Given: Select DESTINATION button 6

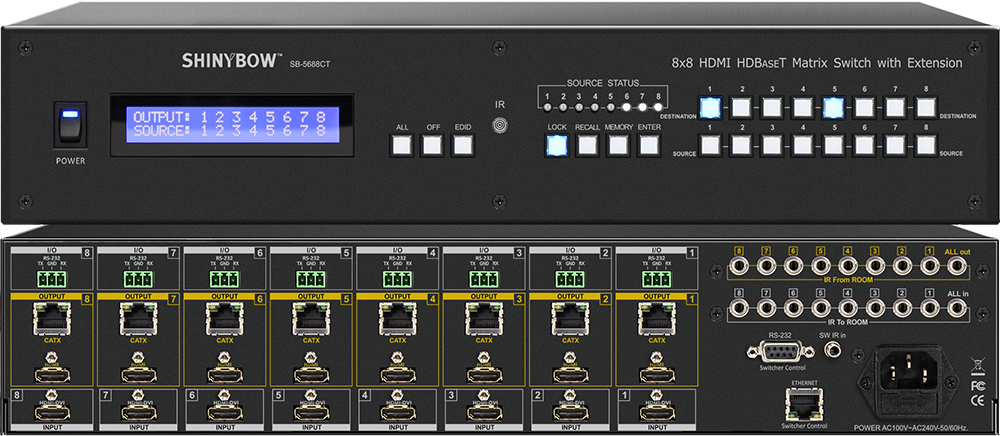Looking at the screenshot, I should tap(864, 107).
